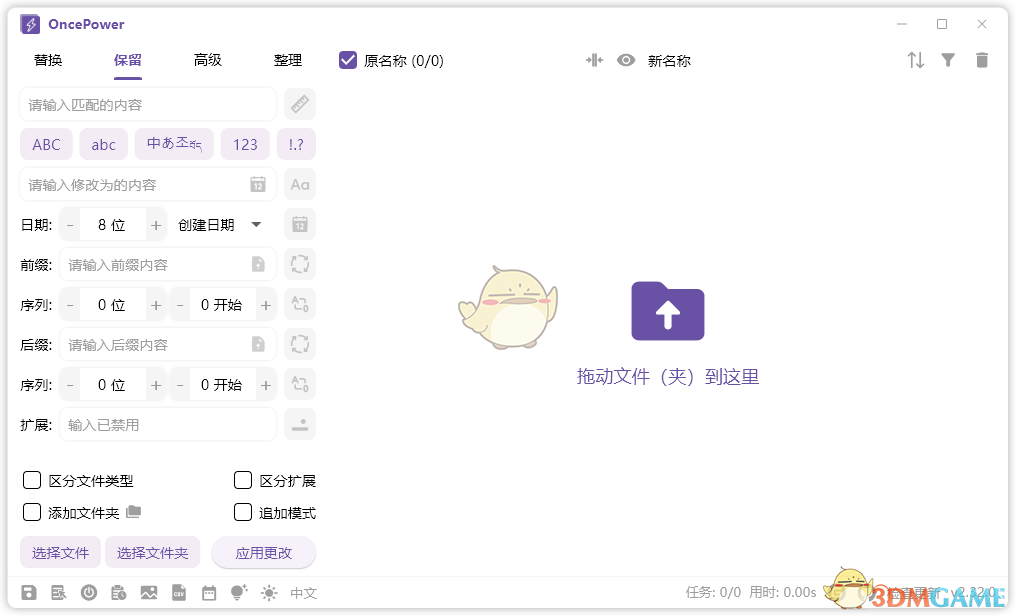
Task: Toggle the new name preview eye icon
Action: click(626, 60)
